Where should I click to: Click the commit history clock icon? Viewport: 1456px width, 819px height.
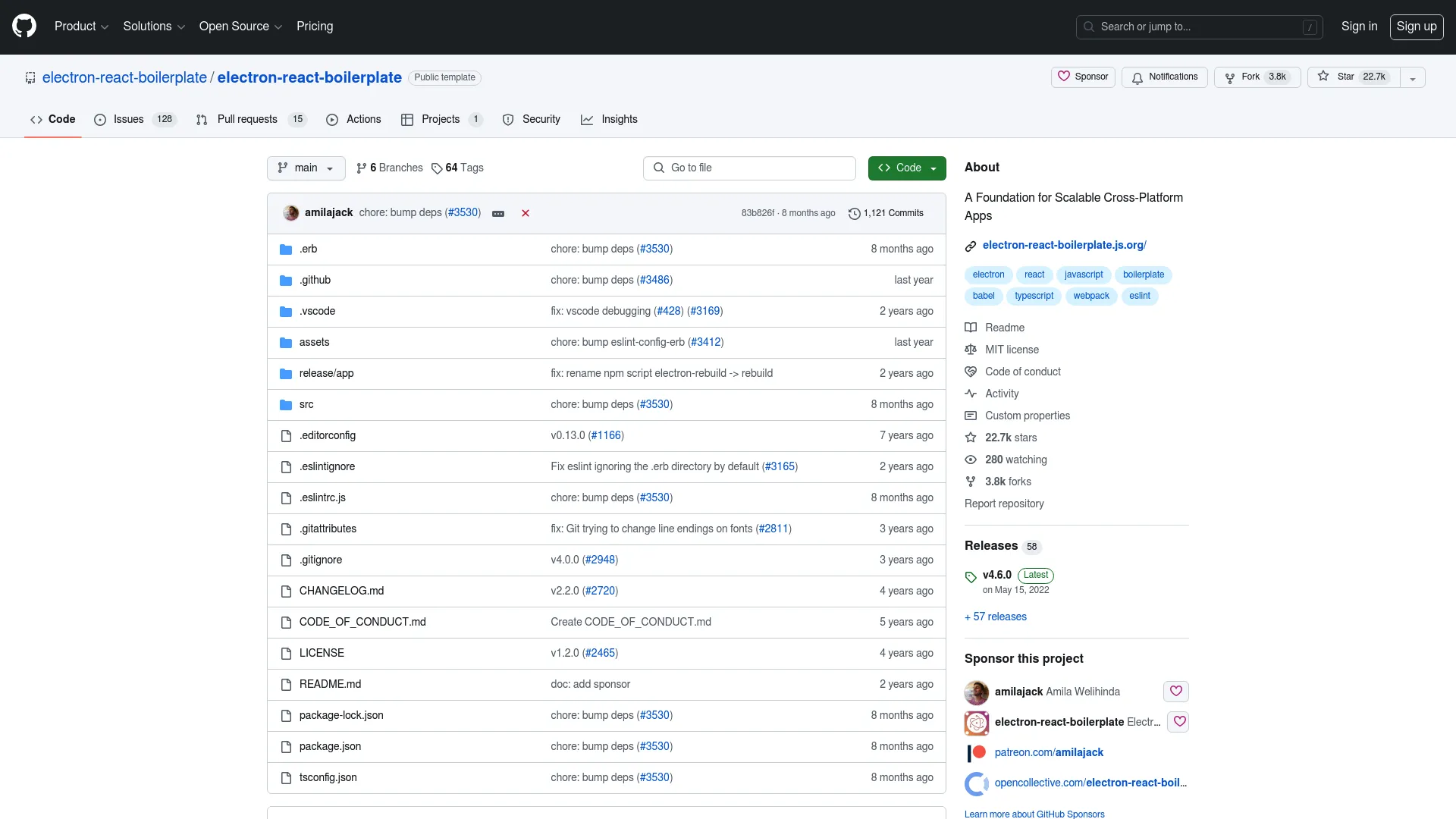854,212
